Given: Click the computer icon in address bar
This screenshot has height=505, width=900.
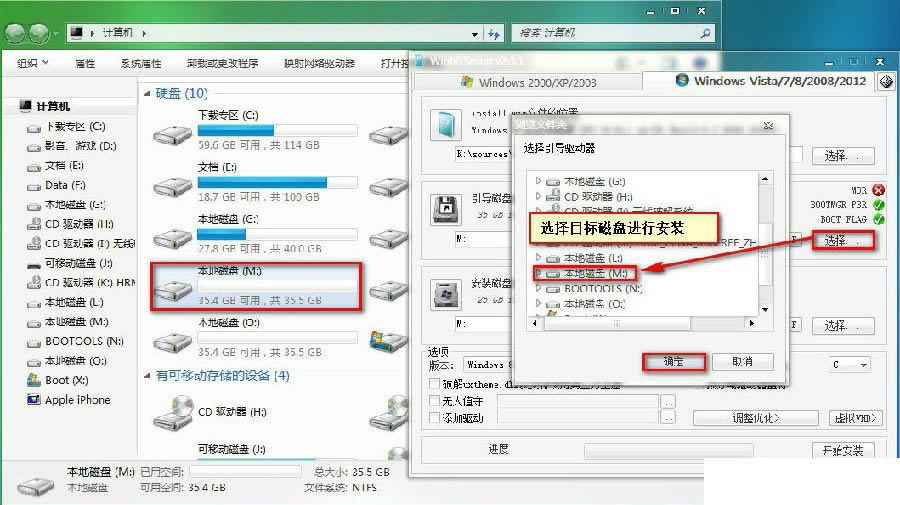Looking at the screenshot, I should point(76,33).
